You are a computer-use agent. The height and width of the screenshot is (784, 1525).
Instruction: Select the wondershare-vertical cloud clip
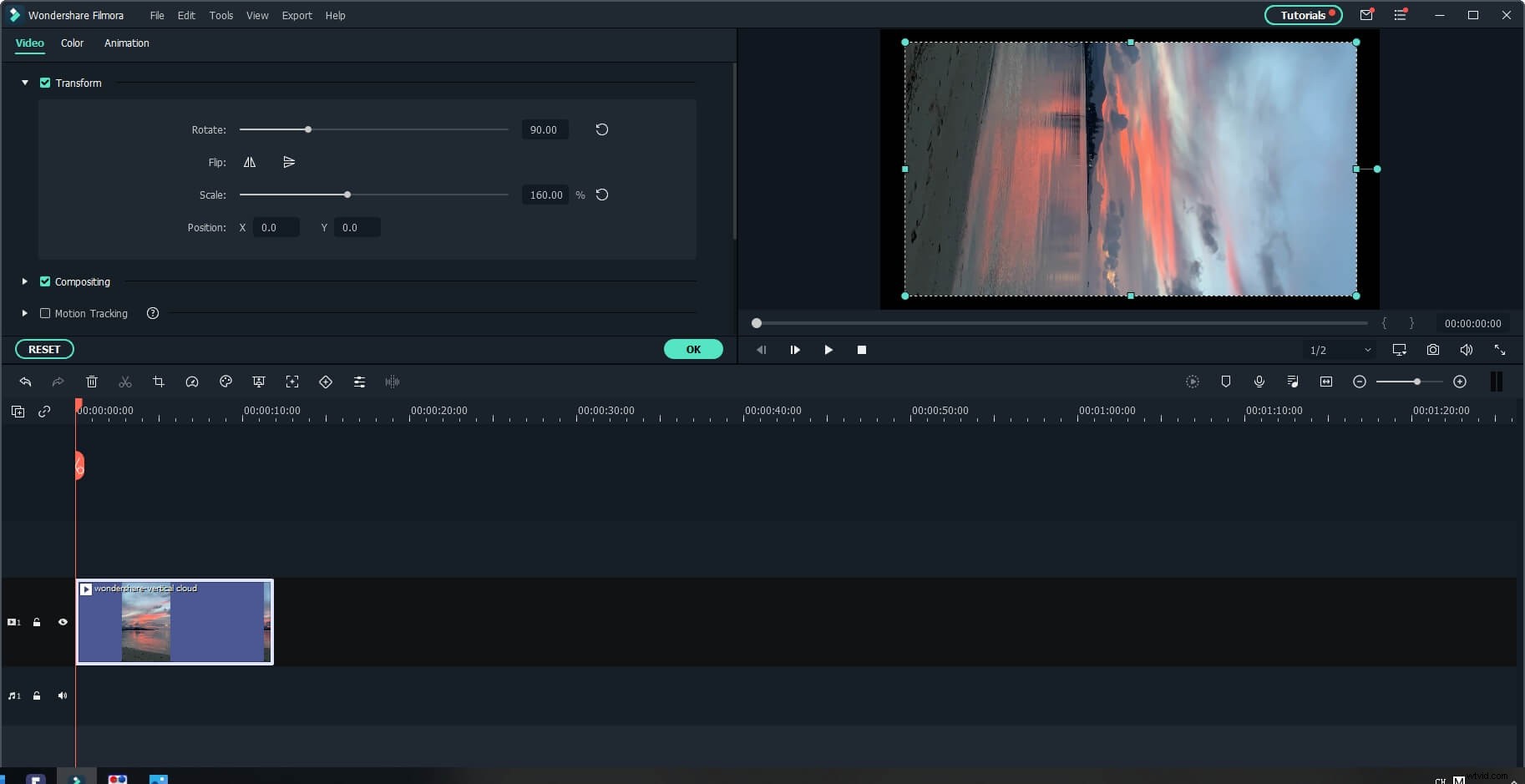click(174, 622)
